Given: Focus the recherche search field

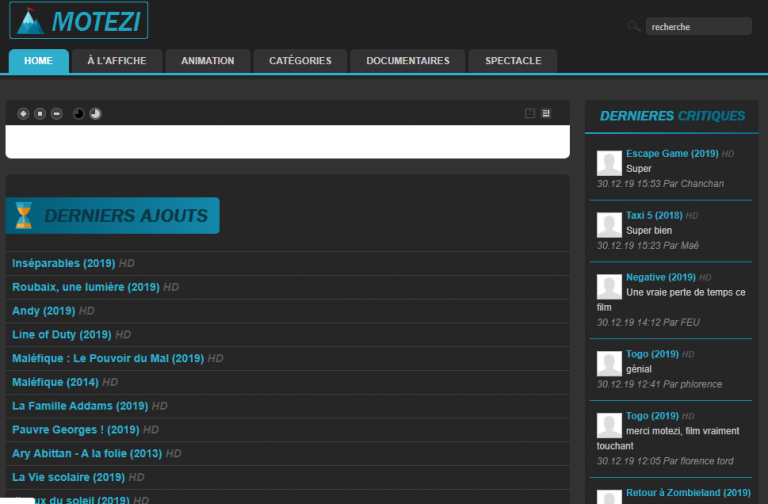Looking at the screenshot, I should [697, 27].
